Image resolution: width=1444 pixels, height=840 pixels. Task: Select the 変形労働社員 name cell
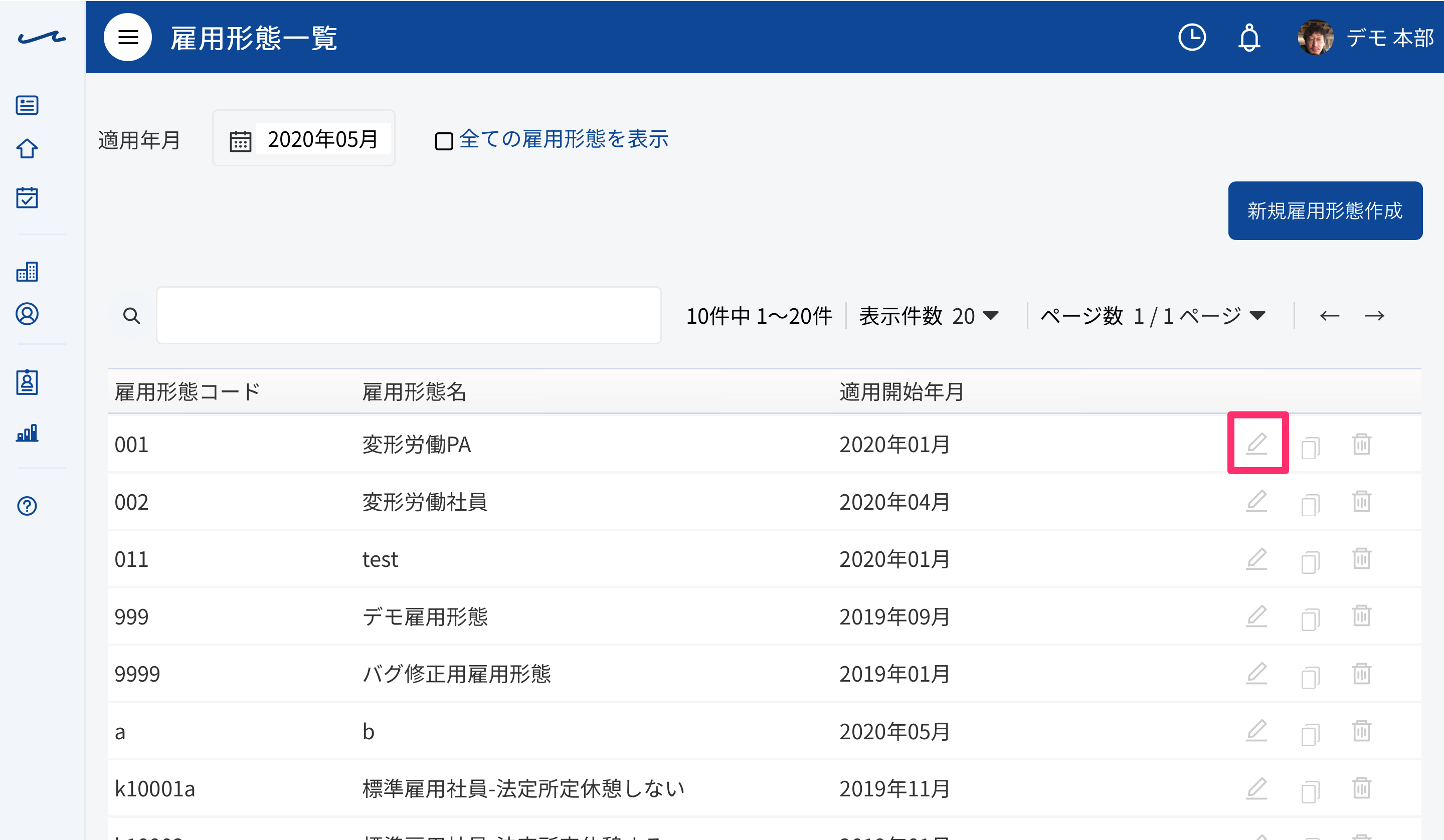coord(425,502)
